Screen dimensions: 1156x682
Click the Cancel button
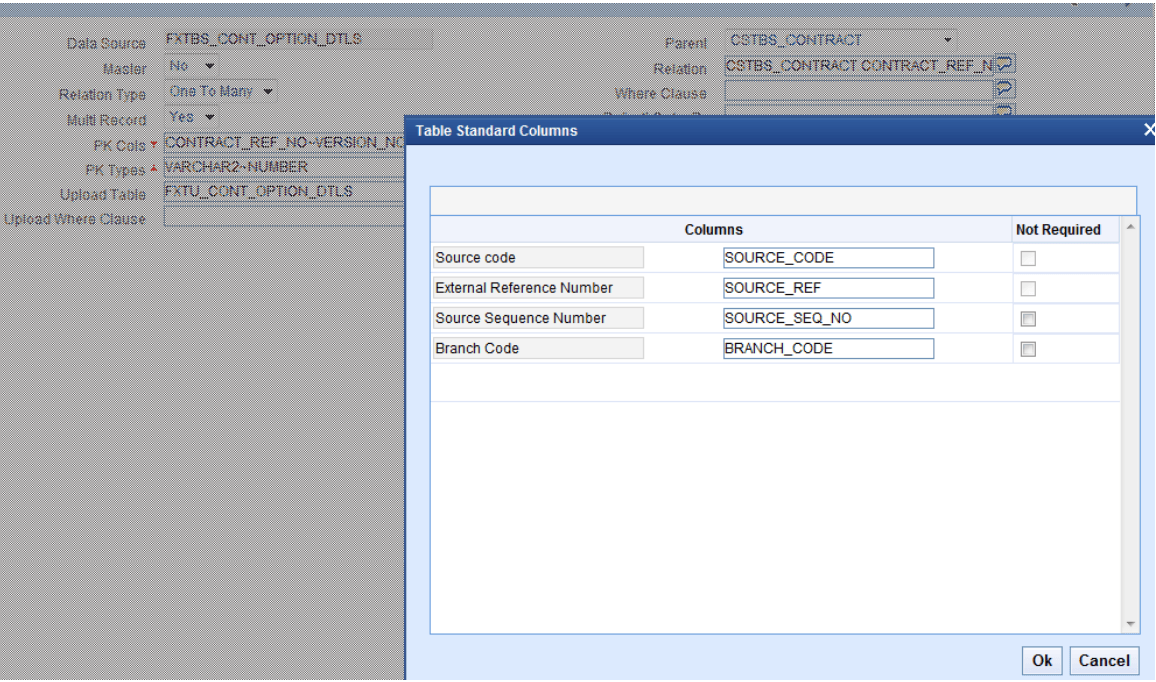point(1104,660)
